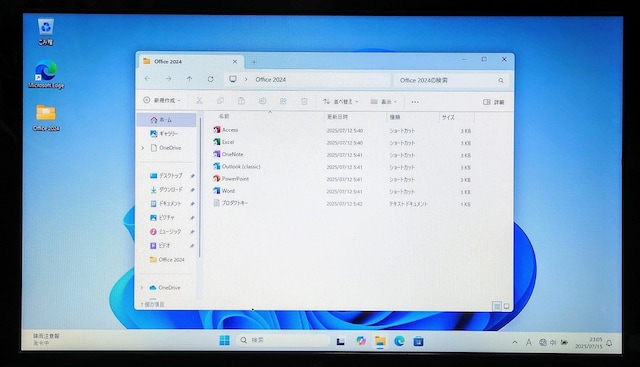Go up one folder level
The image size is (640, 367).
[189, 79]
